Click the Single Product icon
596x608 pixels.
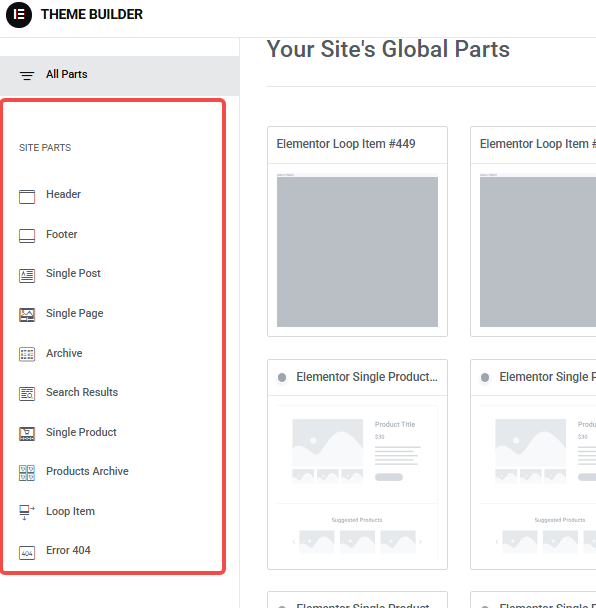(27, 434)
